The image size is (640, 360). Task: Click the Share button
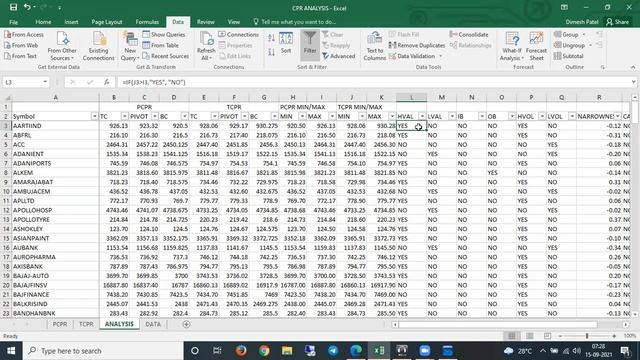coord(617,22)
